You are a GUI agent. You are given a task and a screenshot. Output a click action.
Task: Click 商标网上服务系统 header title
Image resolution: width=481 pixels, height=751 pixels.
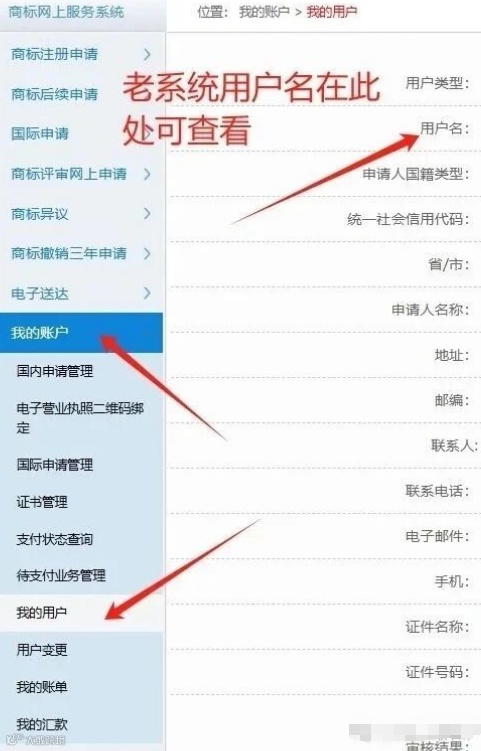coord(66,12)
